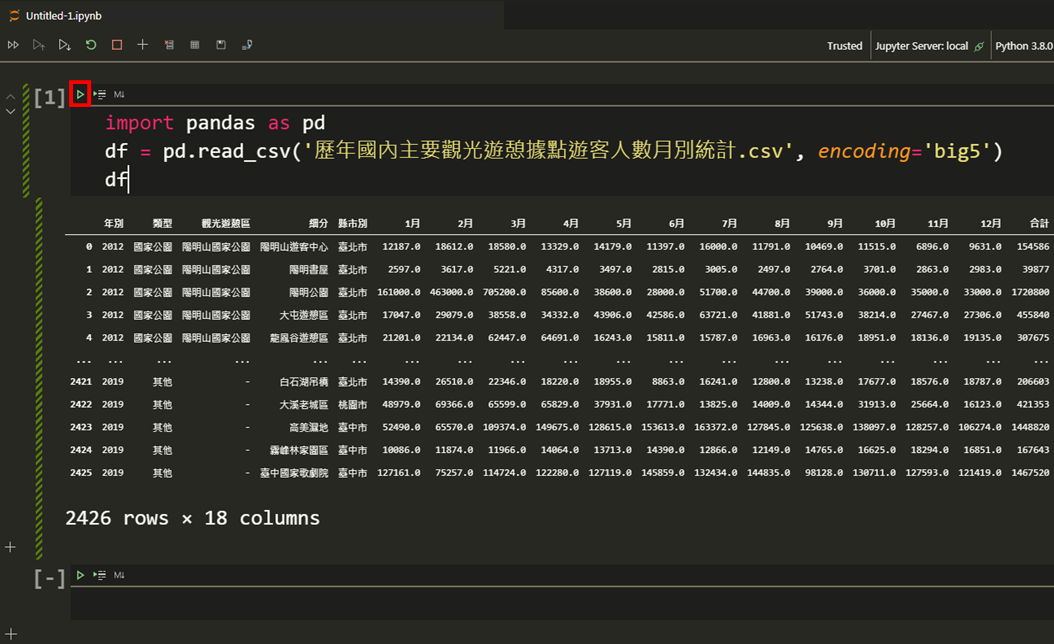
Task: Execute cell and below from cell toolbar
Action: coord(99,94)
